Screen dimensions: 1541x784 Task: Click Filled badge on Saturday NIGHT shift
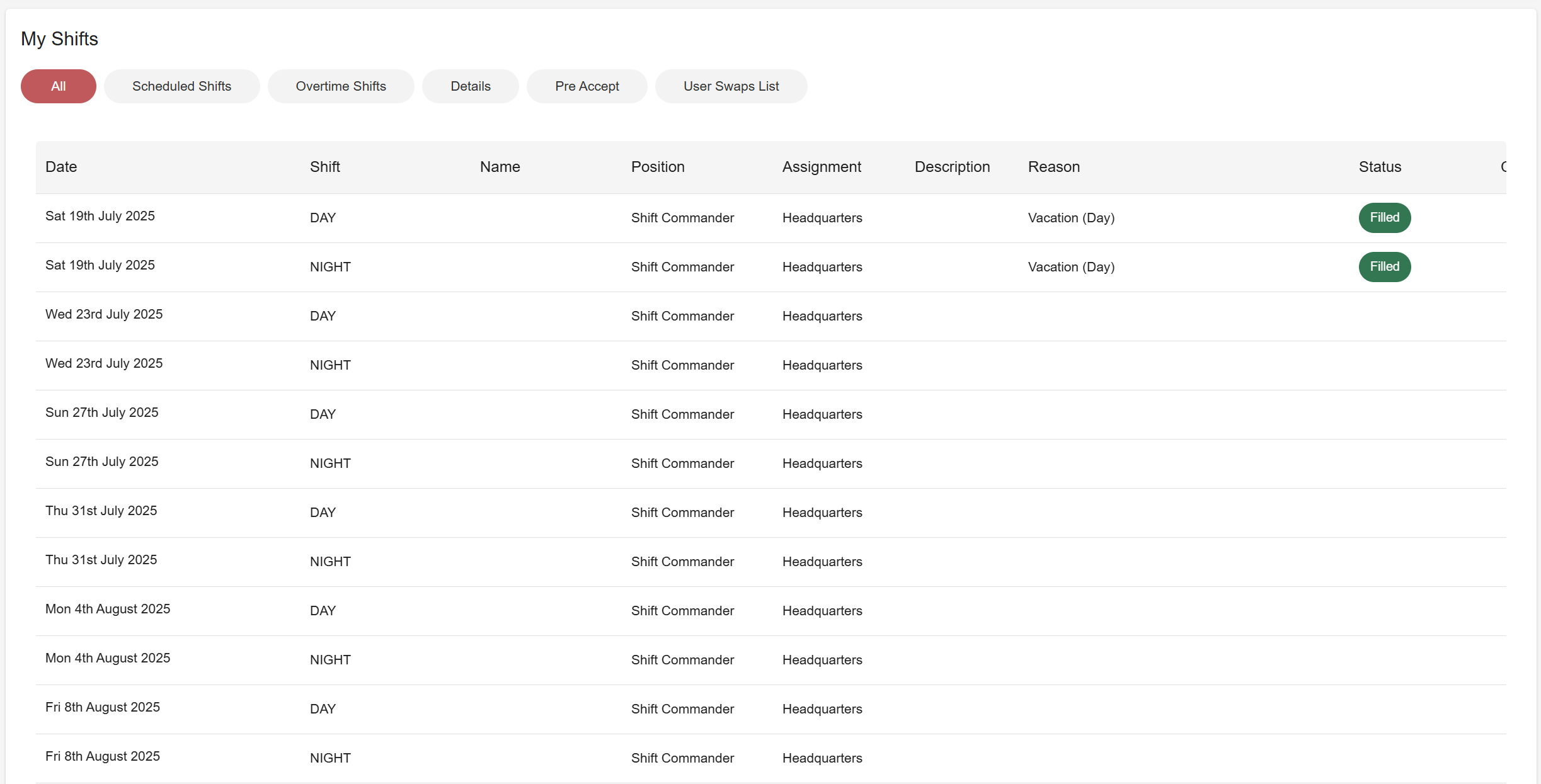coord(1384,267)
